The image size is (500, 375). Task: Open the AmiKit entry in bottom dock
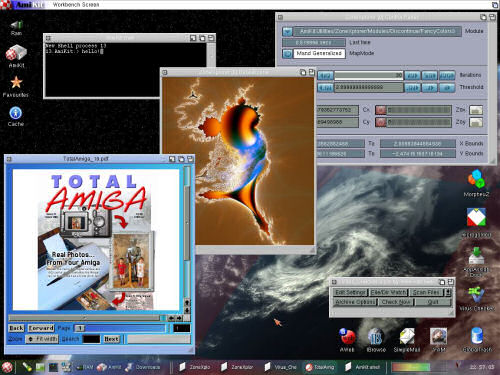(x=109, y=367)
